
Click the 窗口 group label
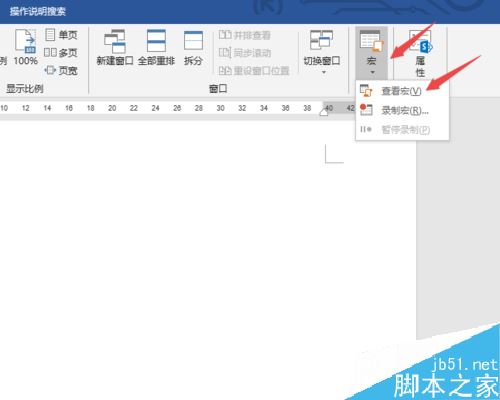coord(218,89)
